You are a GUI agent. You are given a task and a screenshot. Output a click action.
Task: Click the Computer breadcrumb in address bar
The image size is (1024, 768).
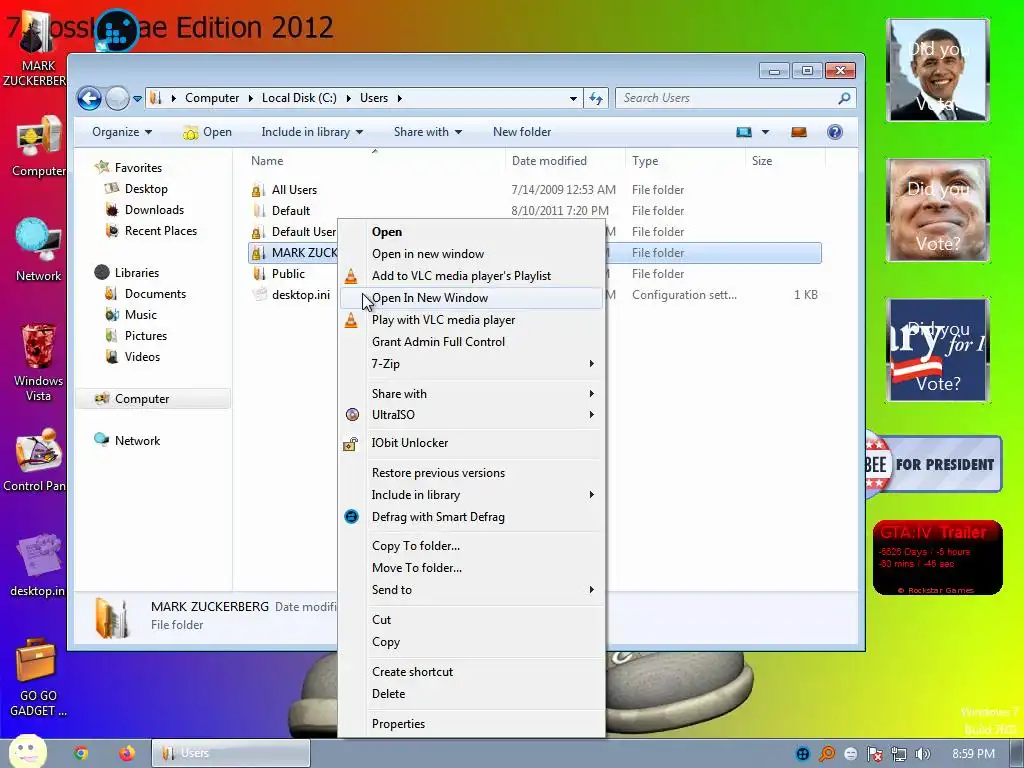(x=212, y=98)
